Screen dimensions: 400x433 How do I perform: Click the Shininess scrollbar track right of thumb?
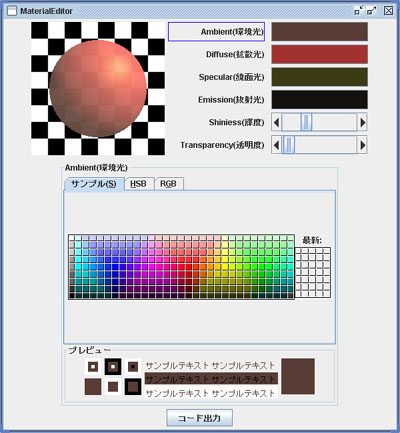[334, 122]
